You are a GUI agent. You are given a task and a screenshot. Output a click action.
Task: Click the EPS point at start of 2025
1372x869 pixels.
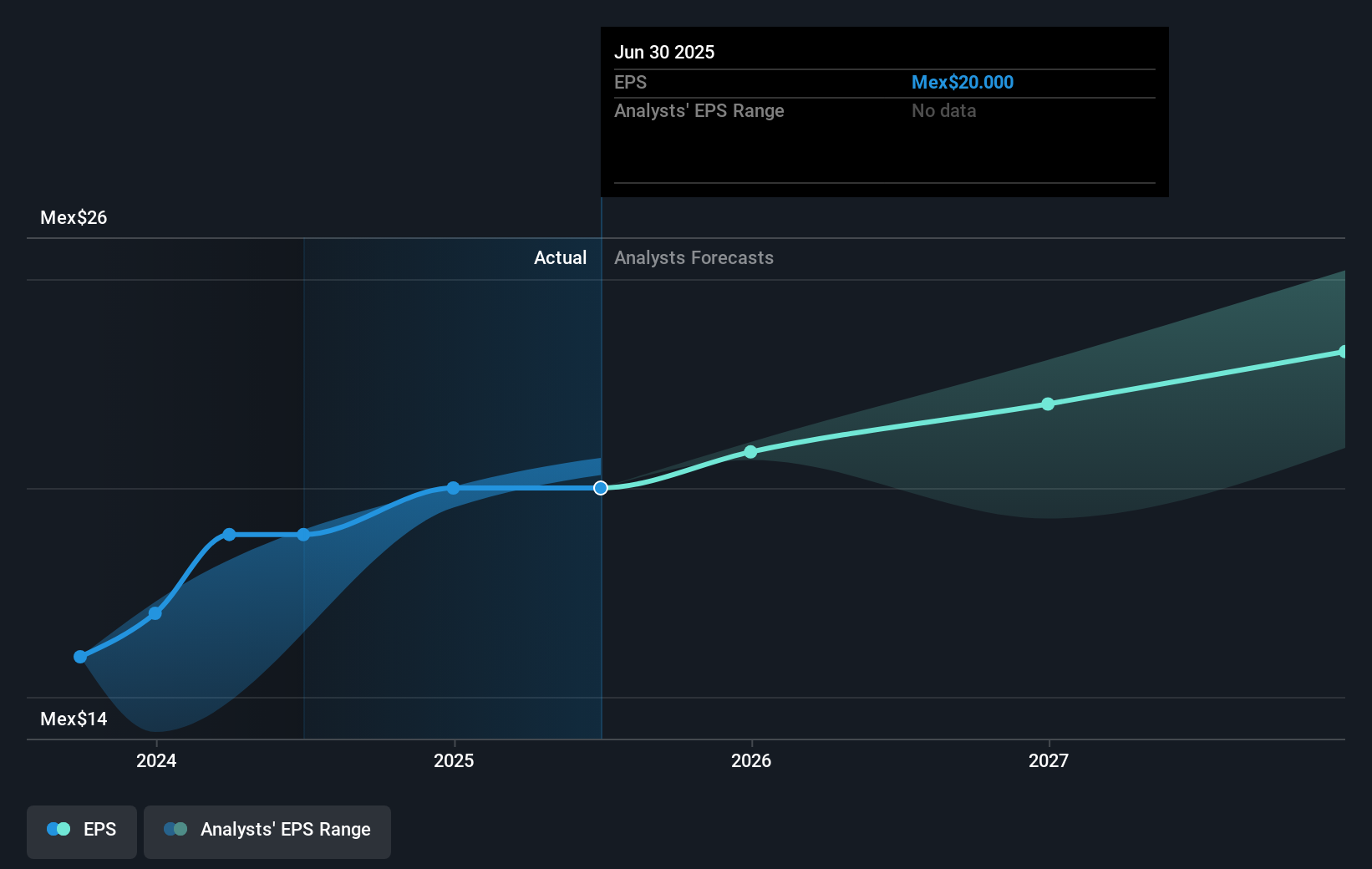[453, 488]
